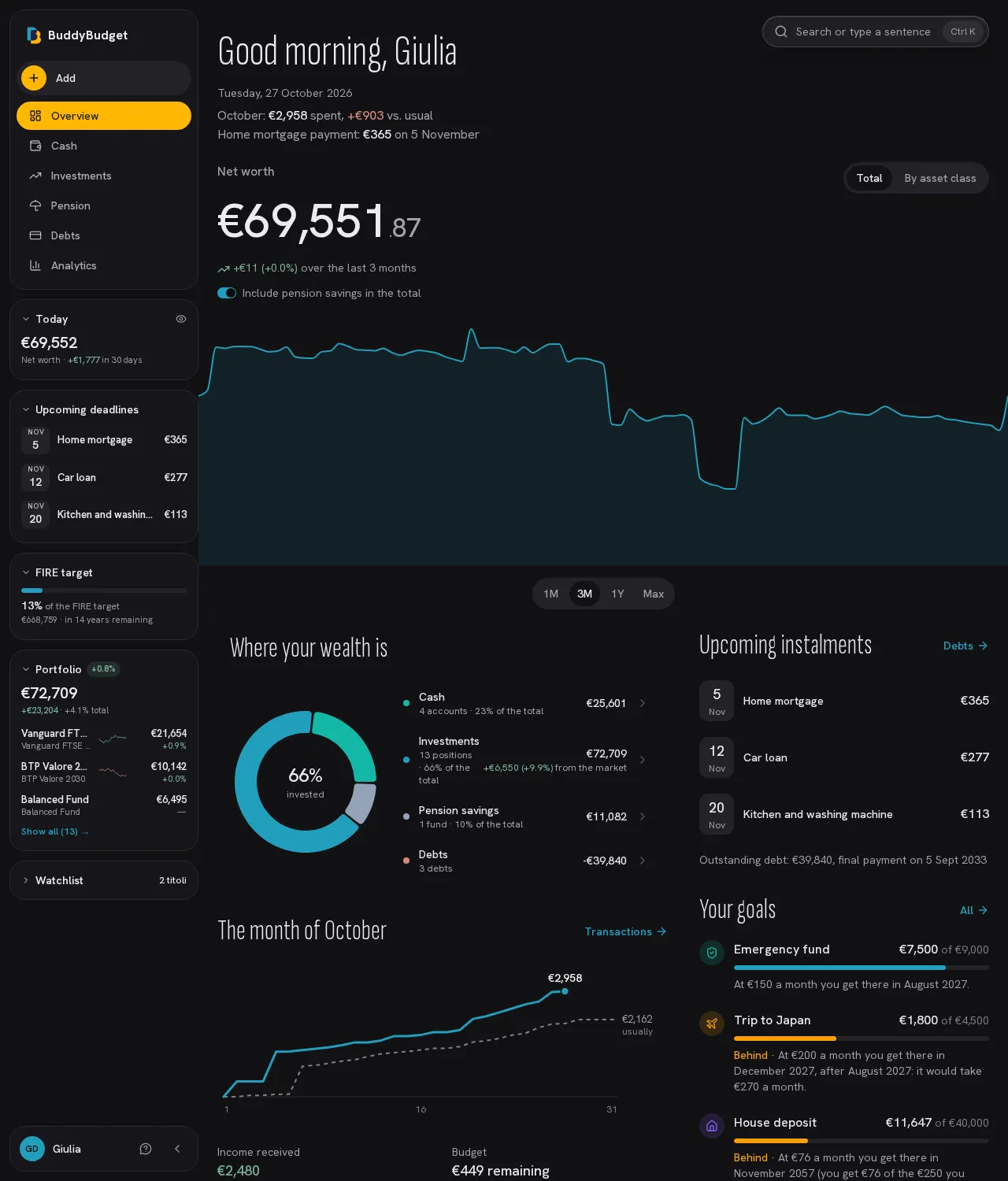The height and width of the screenshot is (1181, 1008).
Task: Open the Pension umbrella icon
Action: coord(35,205)
